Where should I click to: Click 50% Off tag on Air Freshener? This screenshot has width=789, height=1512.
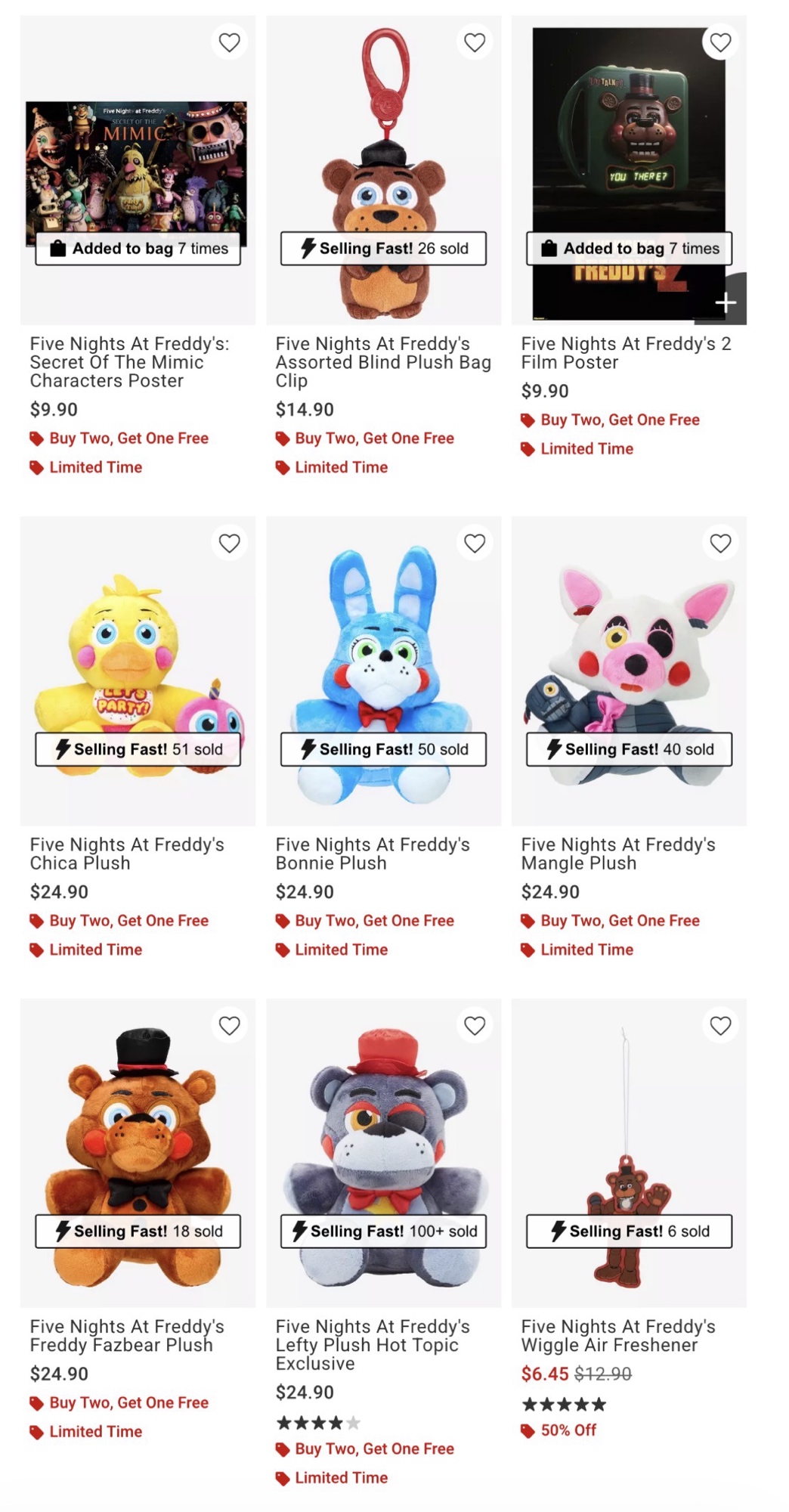(568, 1430)
